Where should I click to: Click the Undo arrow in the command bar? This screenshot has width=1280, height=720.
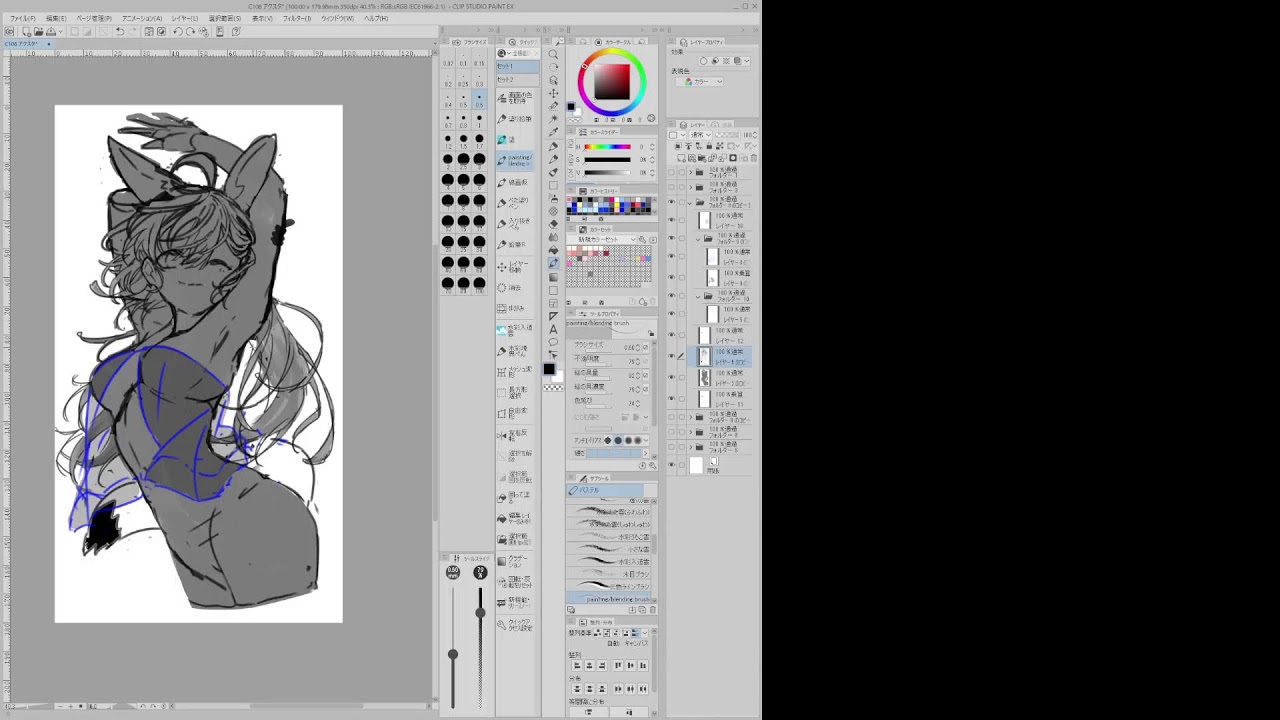coord(119,31)
